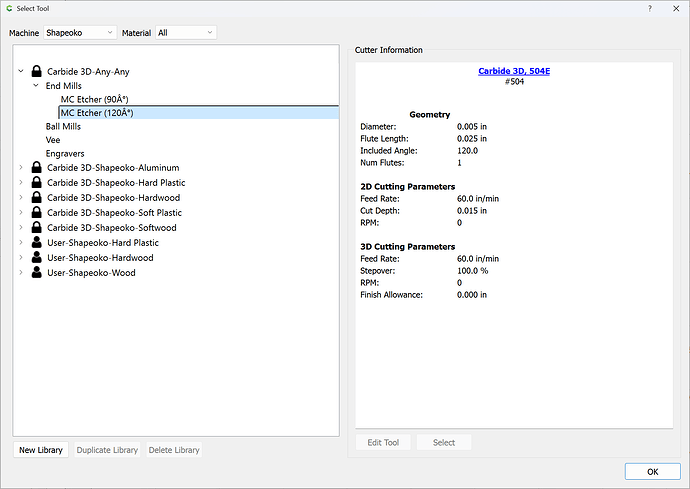The image size is (690, 489).
Task: Close the Select Tool dialog
Action: click(676, 8)
